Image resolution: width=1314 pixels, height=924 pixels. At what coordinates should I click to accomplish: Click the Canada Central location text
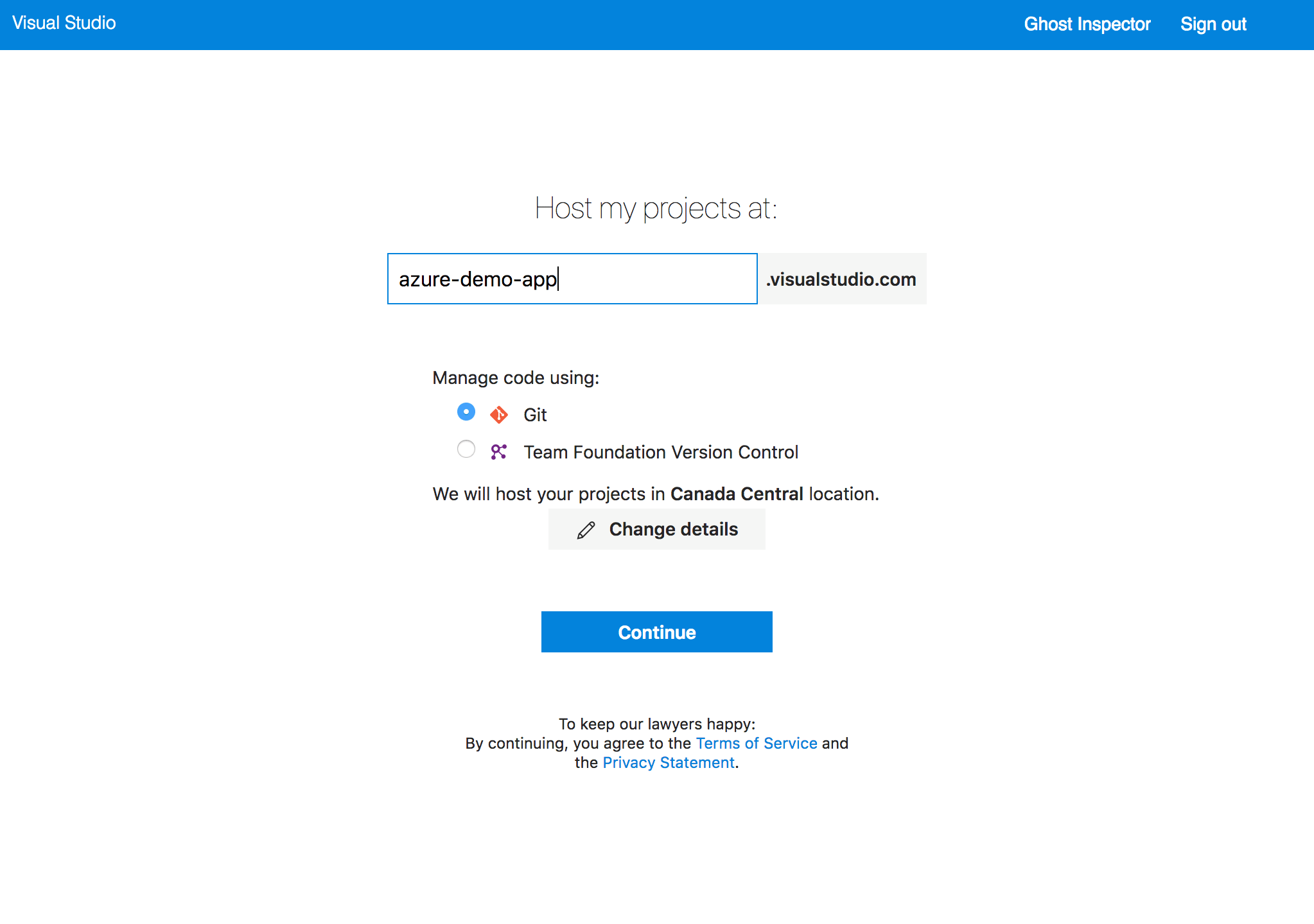click(x=737, y=494)
